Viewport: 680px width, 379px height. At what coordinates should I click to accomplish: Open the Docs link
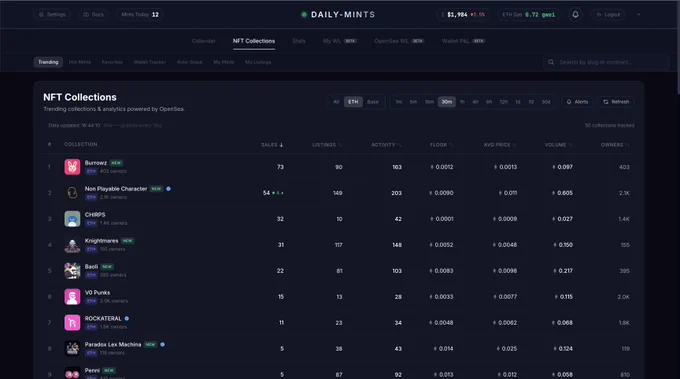click(x=93, y=14)
